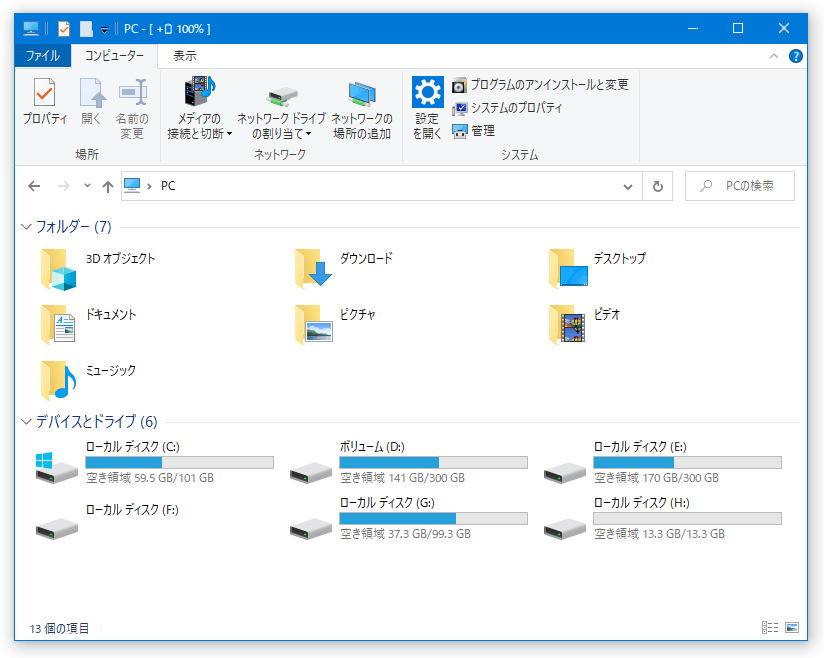
Task: Click the PC icon in title bar
Action: [31, 29]
